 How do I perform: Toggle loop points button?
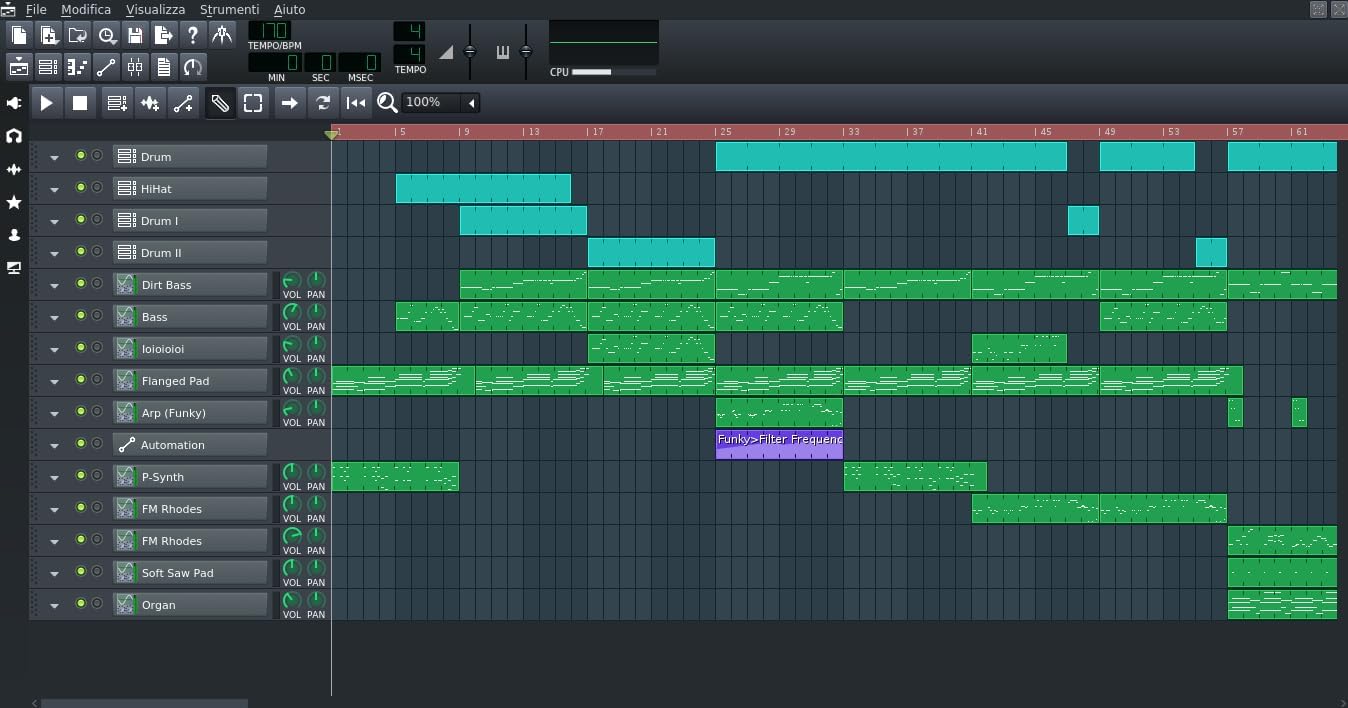[322, 102]
